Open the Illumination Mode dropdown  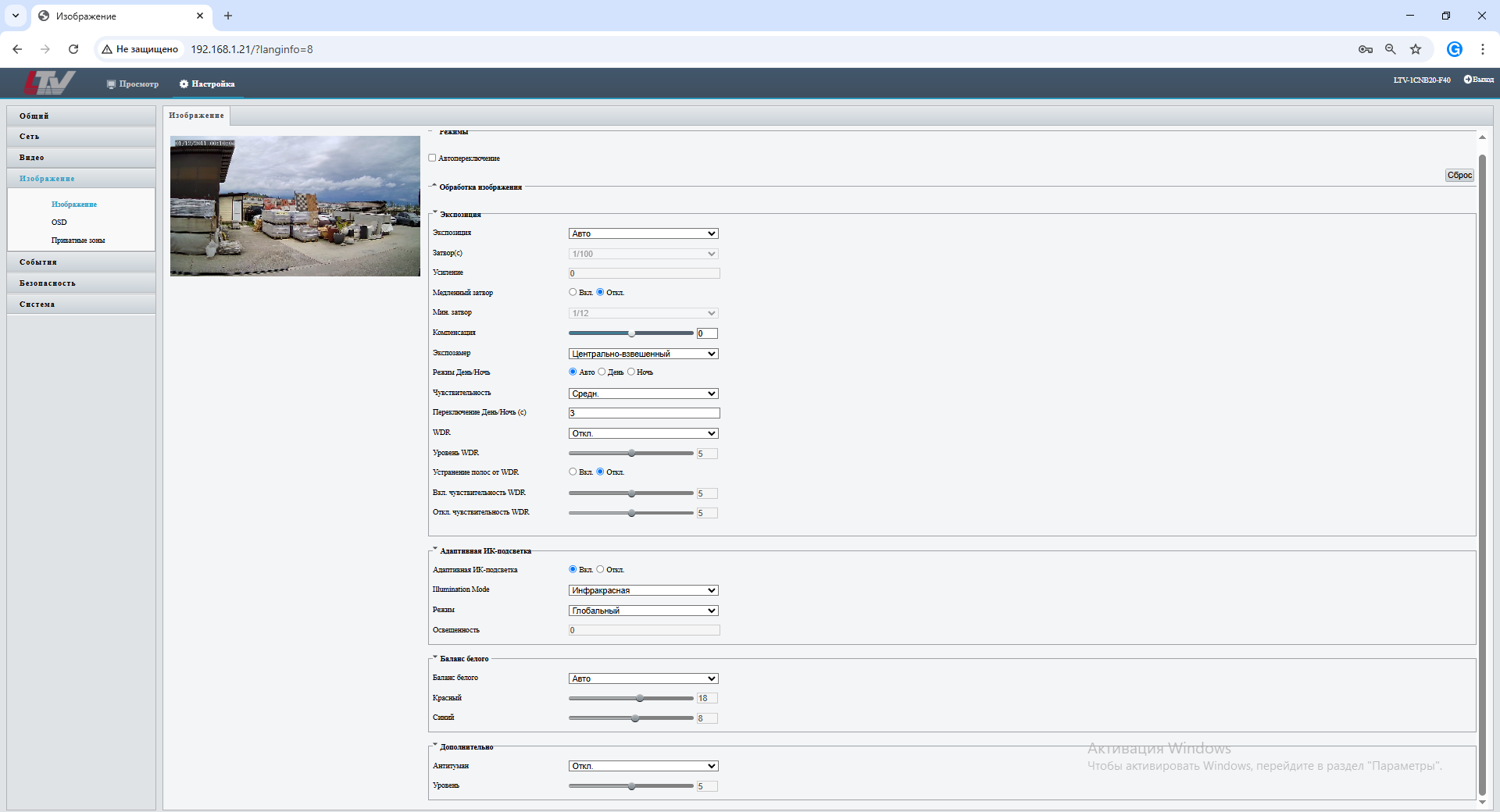[x=644, y=590]
